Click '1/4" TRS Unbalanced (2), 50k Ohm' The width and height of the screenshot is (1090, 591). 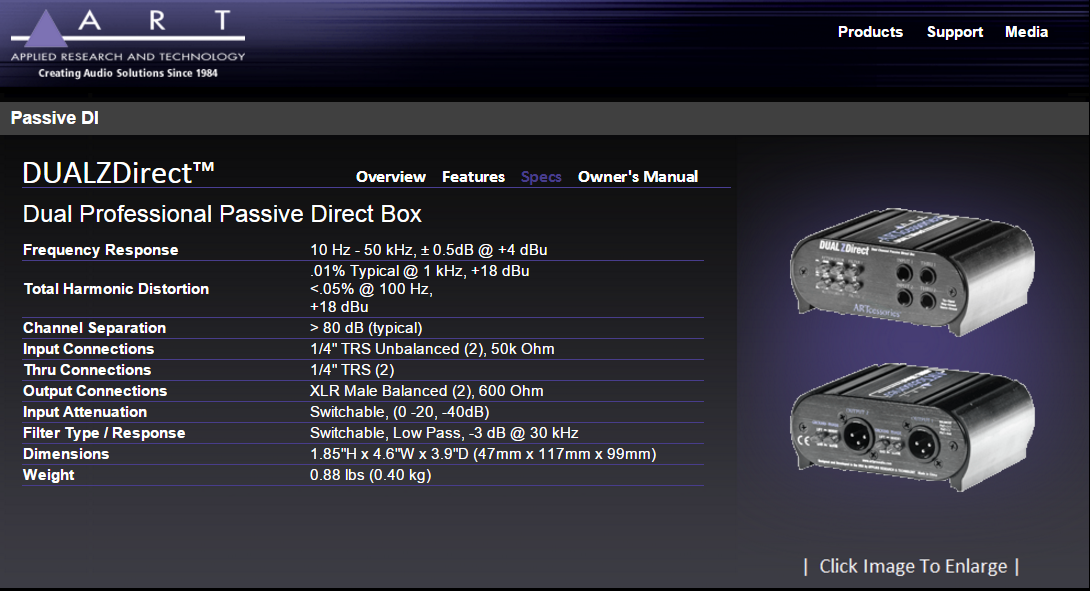(x=432, y=348)
